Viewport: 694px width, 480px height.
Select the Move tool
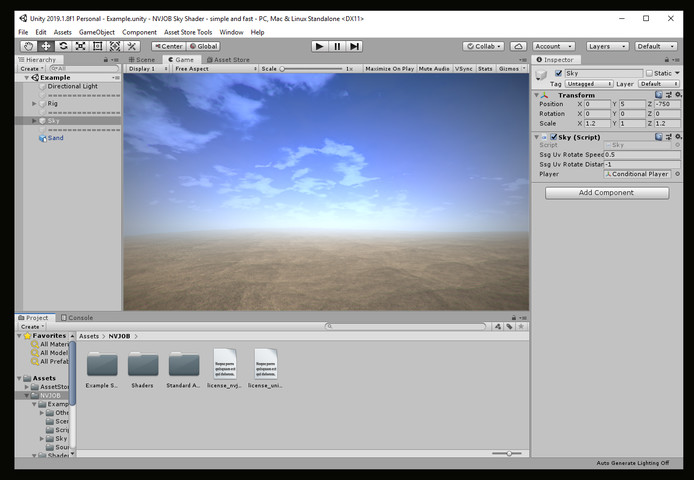click(x=46, y=46)
